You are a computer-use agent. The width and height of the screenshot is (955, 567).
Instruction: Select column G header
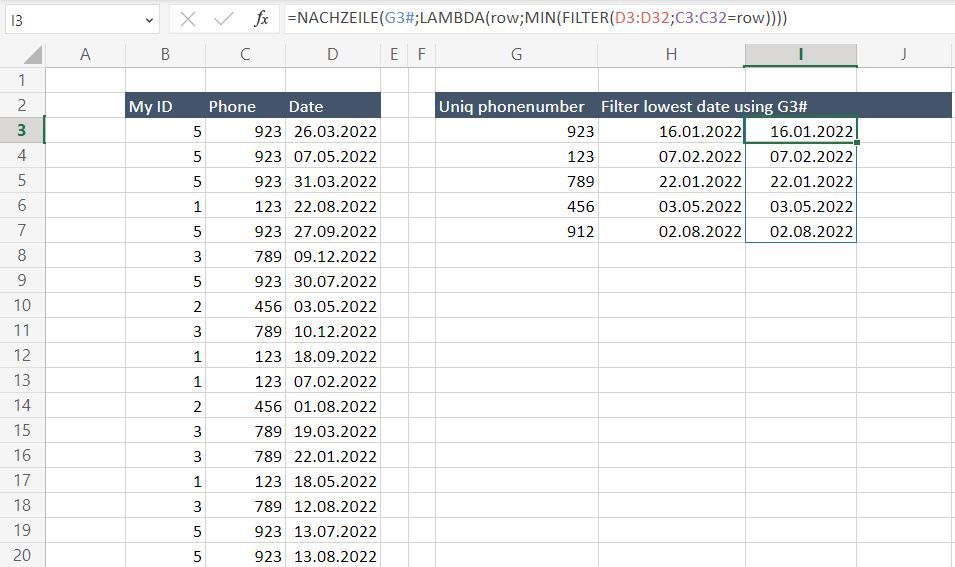pos(516,55)
